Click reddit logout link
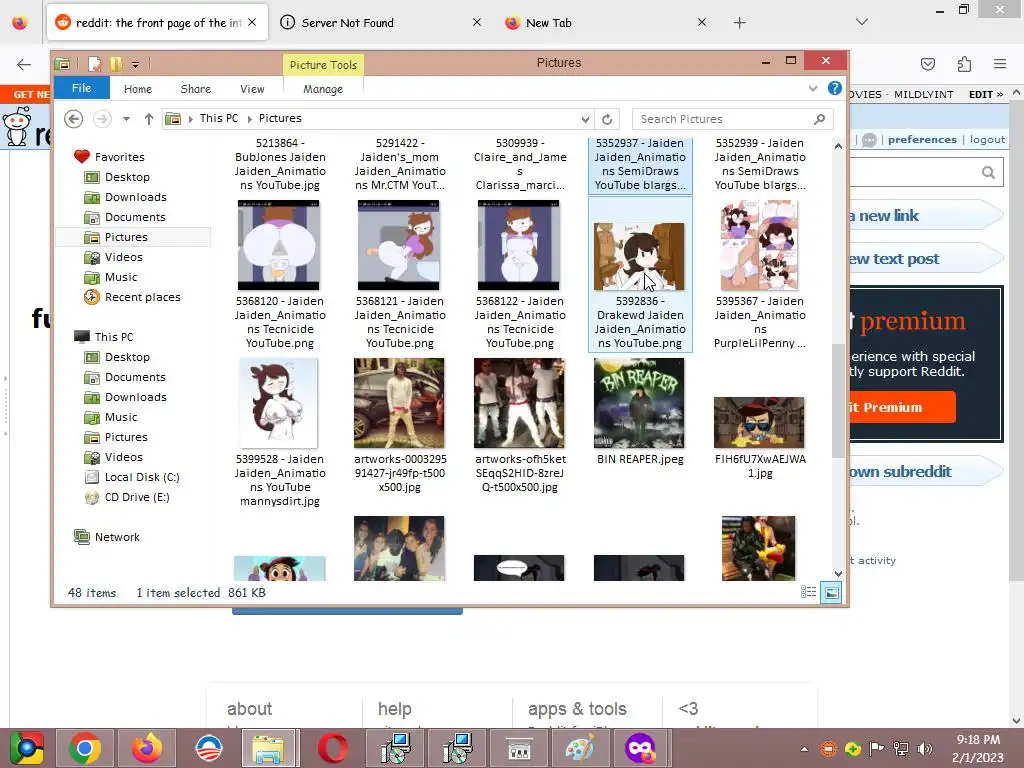The image size is (1024, 768). [987, 139]
